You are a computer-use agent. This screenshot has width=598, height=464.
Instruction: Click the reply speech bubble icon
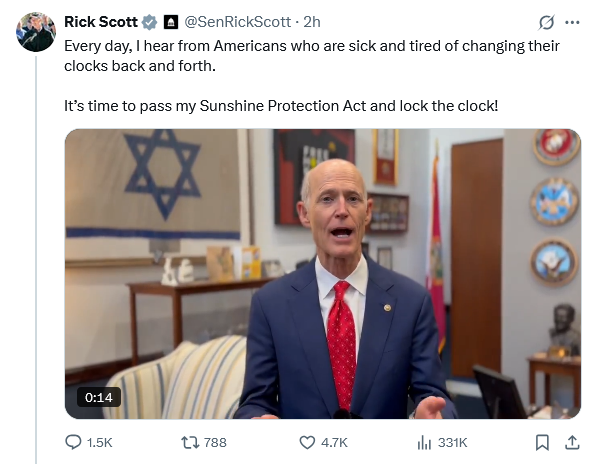[73, 442]
